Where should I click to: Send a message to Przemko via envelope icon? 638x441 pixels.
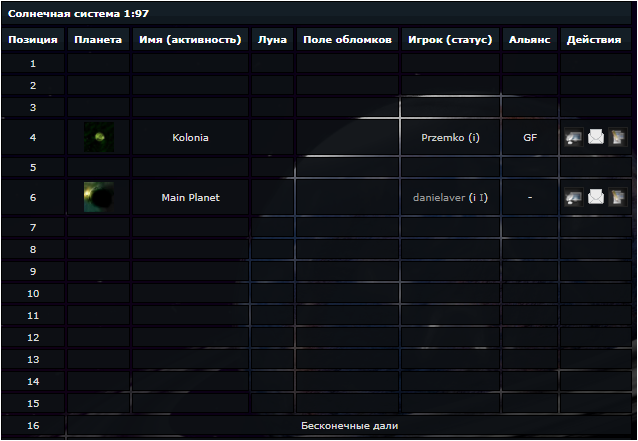[596, 137]
